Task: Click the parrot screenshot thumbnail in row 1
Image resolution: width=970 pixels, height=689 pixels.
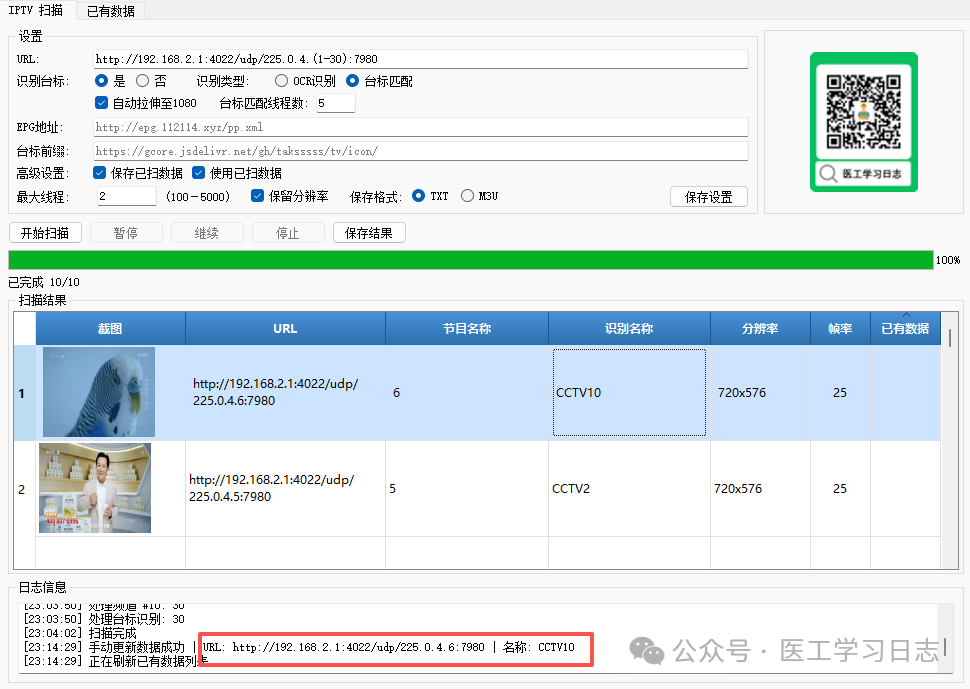Action: [x=99, y=392]
